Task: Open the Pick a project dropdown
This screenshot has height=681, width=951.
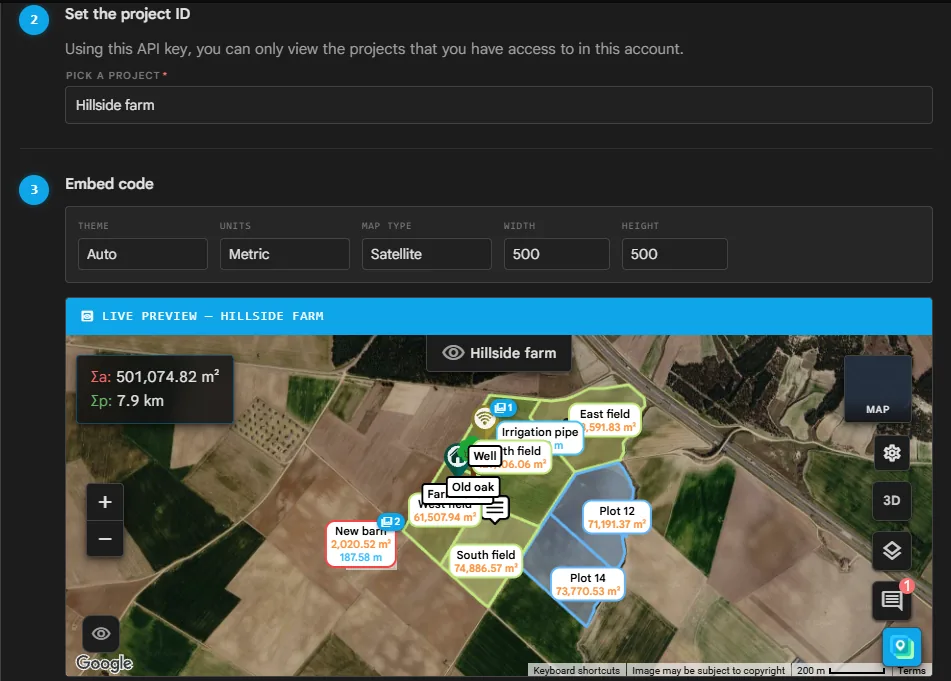Action: pyautogui.click(x=499, y=105)
